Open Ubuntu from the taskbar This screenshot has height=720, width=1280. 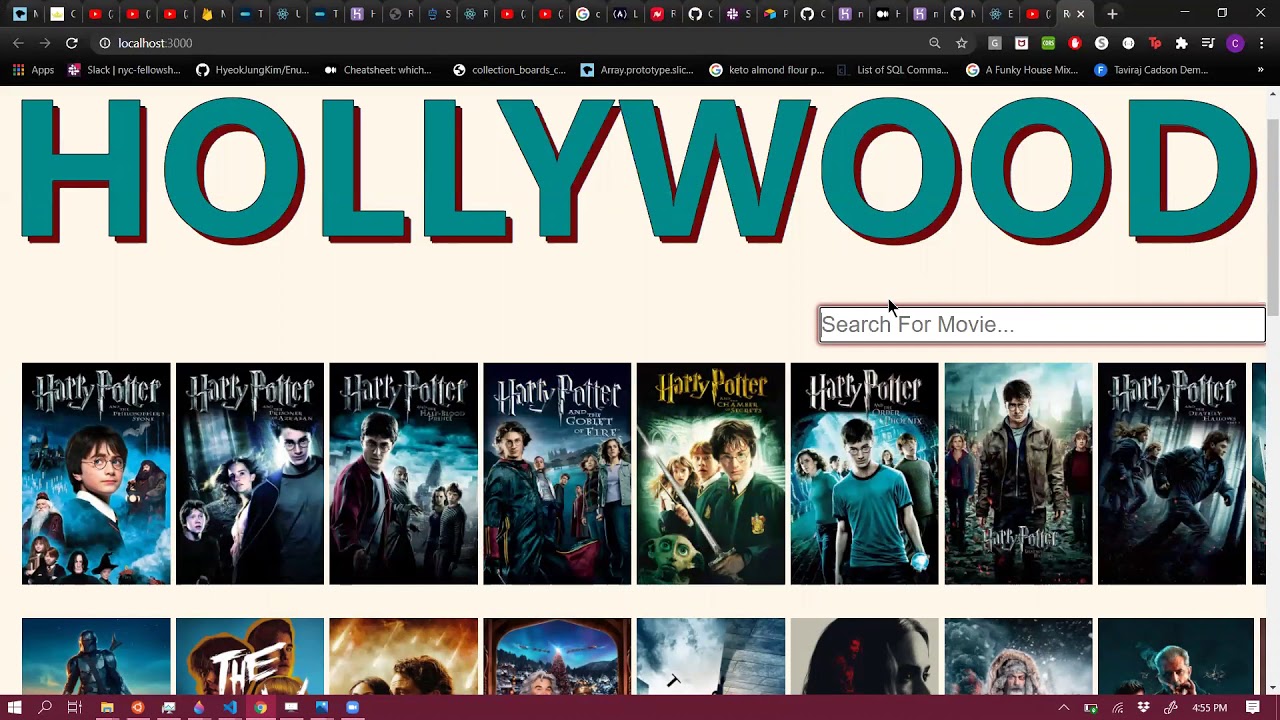click(137, 708)
